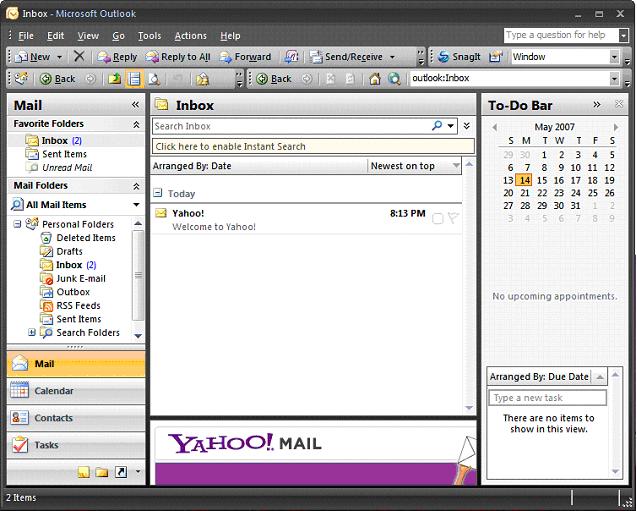Click in the Search Inbox field

pos(290,126)
